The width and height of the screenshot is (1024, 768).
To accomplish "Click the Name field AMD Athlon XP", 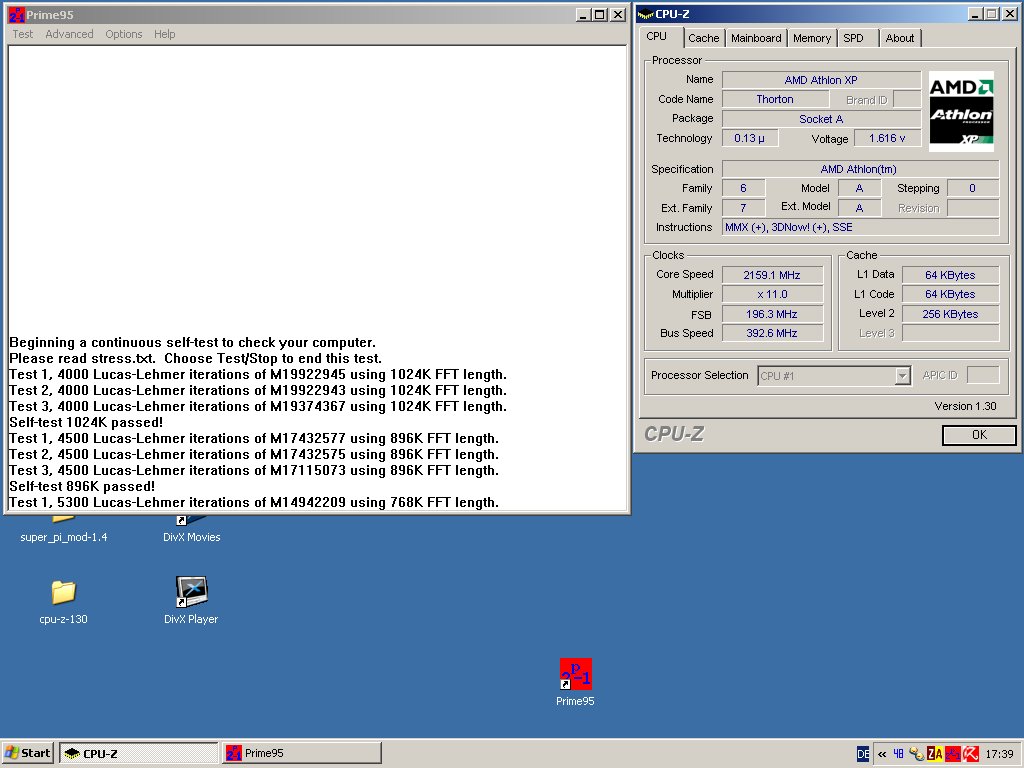I will click(821, 80).
